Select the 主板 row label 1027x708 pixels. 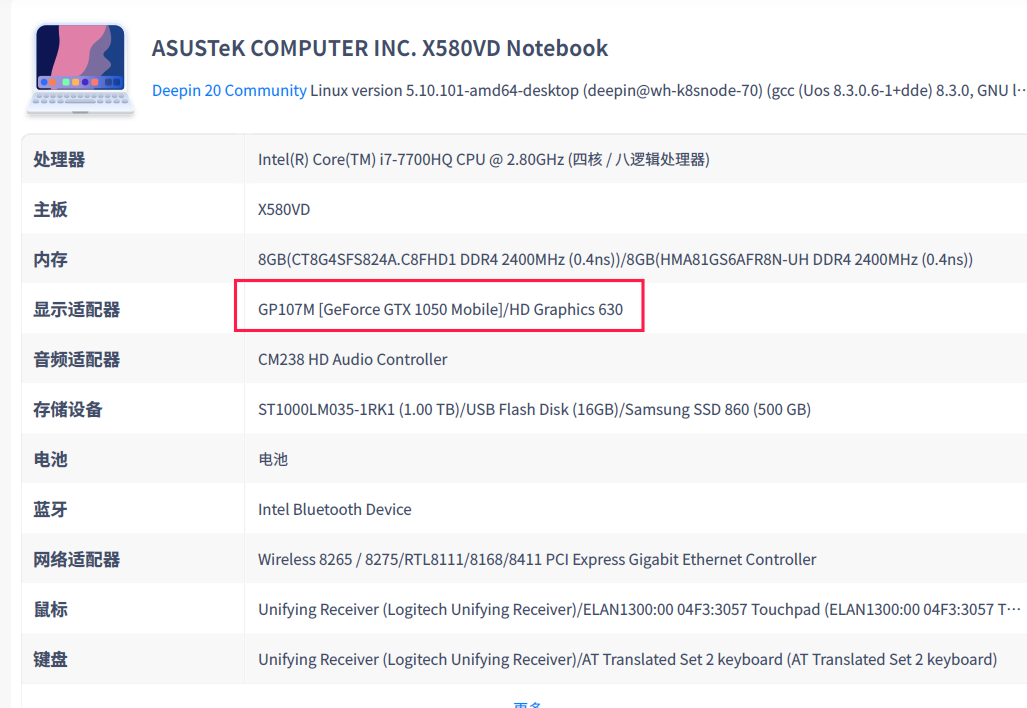coord(51,209)
